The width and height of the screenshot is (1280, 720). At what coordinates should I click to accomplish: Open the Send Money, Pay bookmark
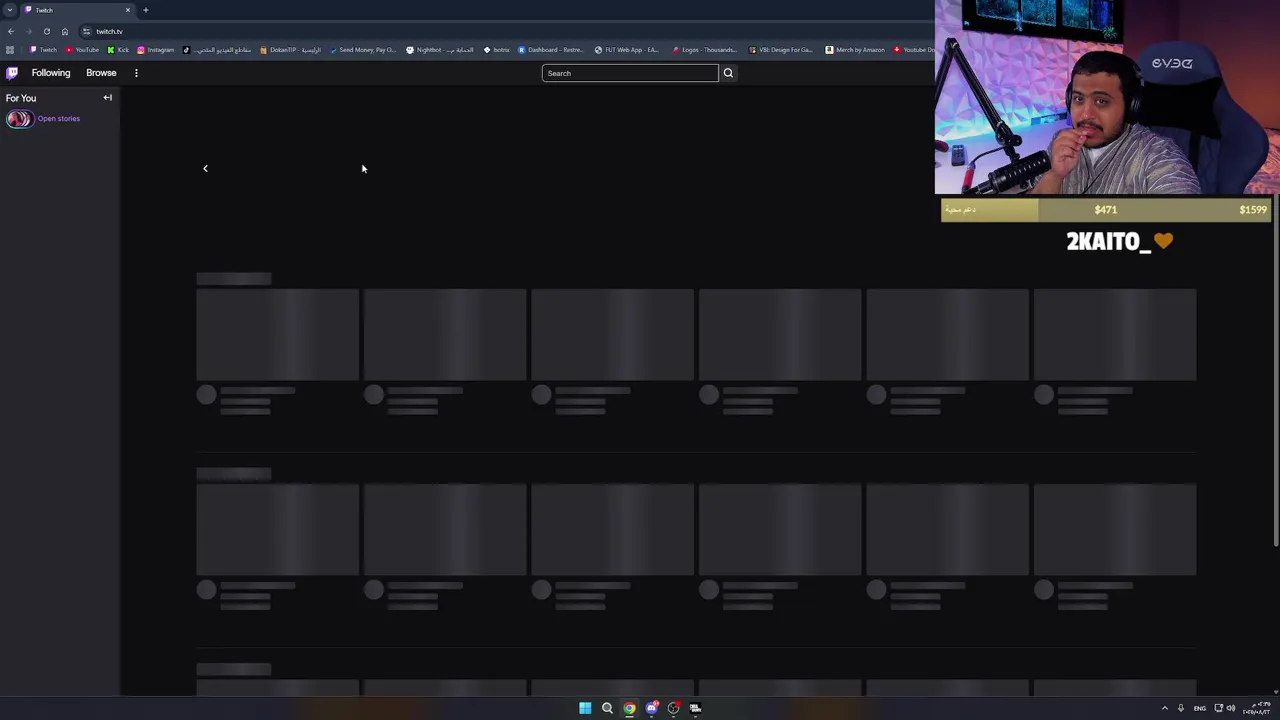pyautogui.click(x=362, y=50)
